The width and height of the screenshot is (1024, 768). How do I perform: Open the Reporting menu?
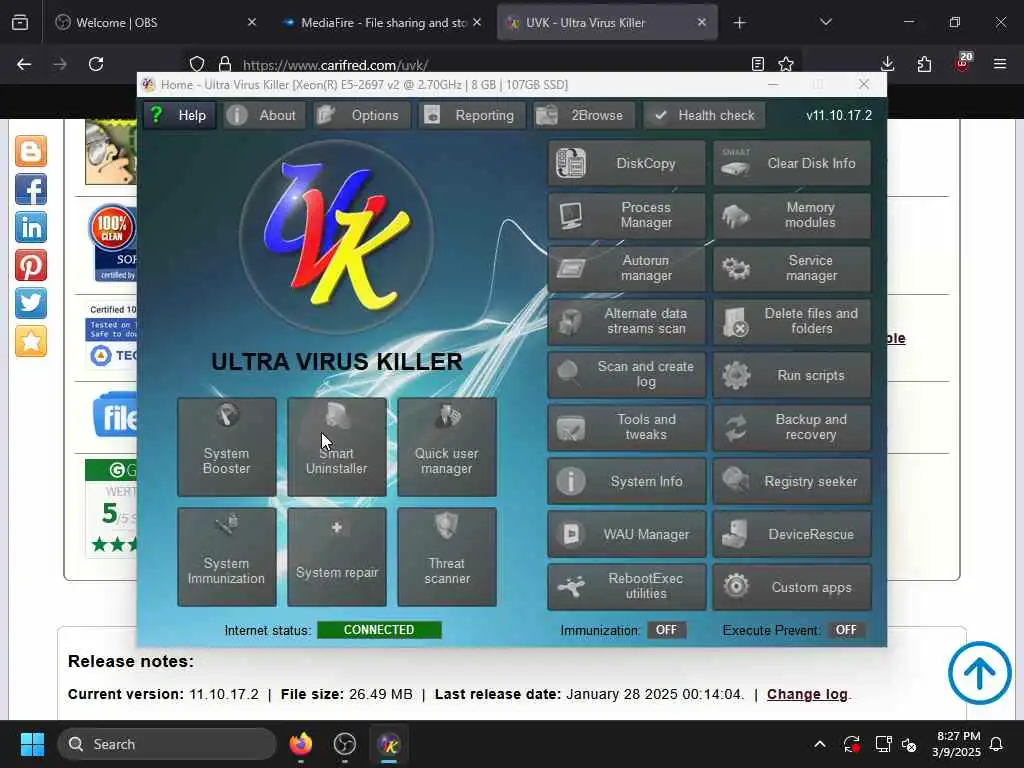[x=470, y=116]
